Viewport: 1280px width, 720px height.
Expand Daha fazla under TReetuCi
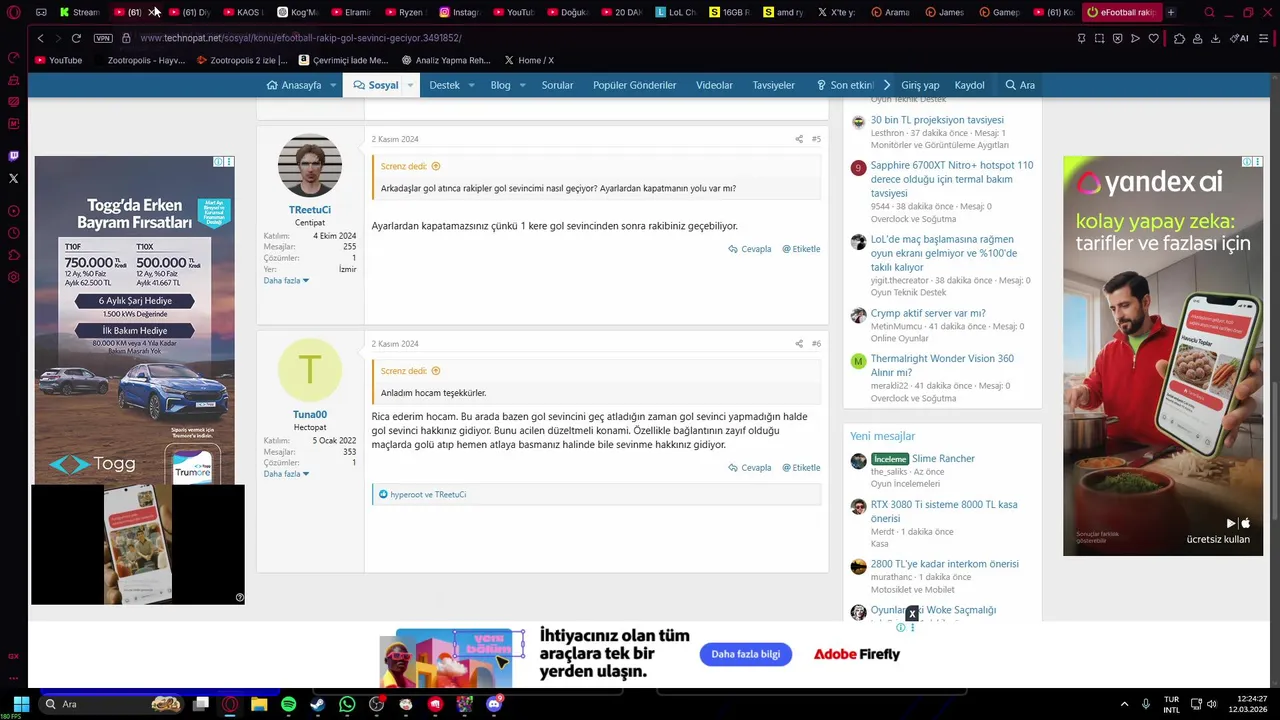[x=286, y=281]
